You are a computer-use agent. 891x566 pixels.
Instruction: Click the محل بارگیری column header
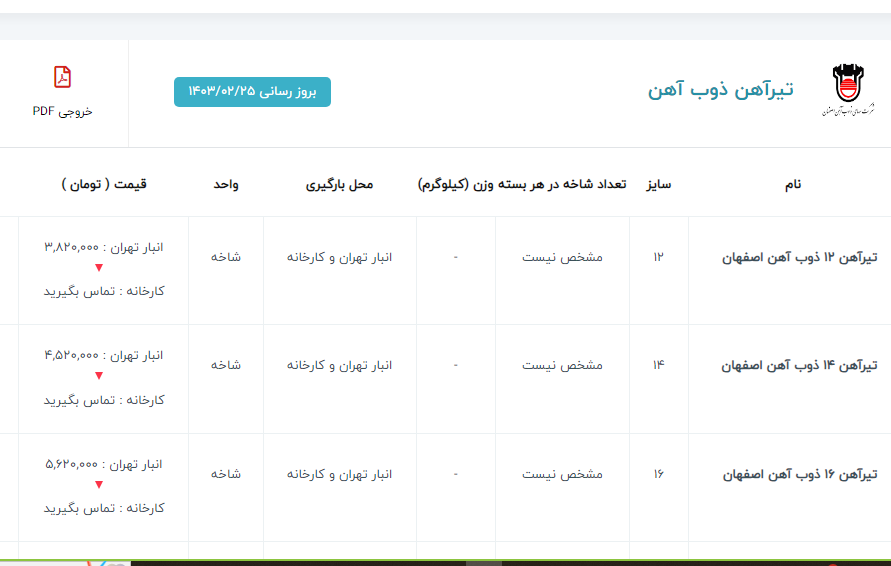[x=339, y=185]
